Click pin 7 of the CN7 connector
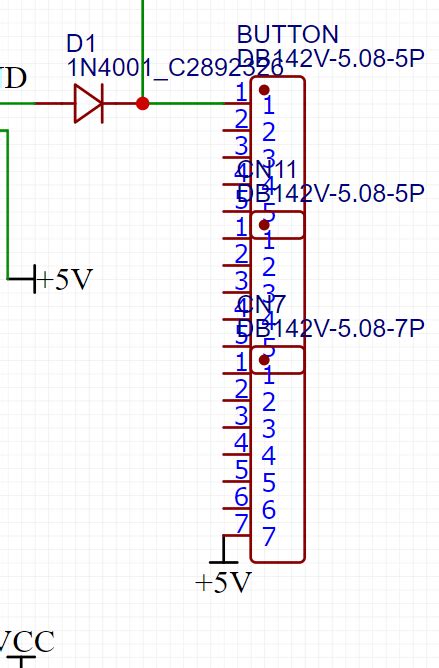Viewport: 439px width, 668px height. [237, 536]
